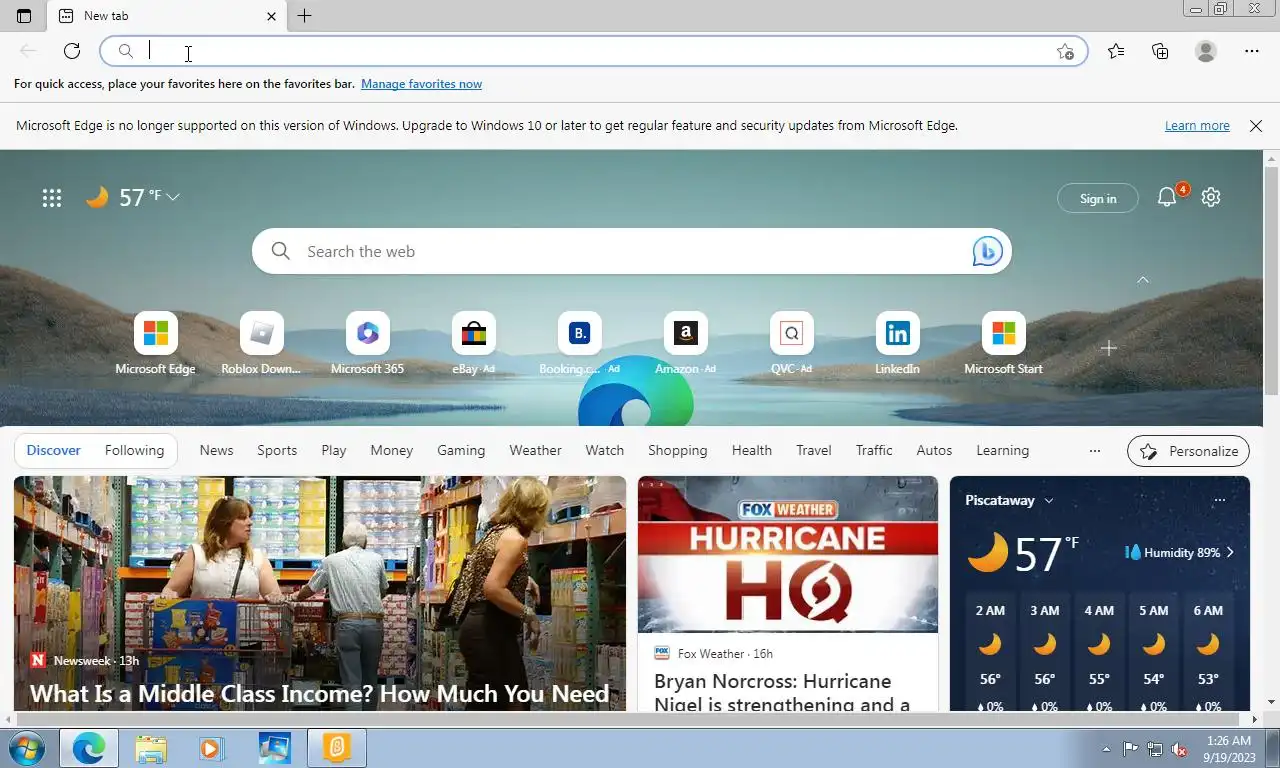Open the notifications bell icon
This screenshot has height=768, width=1280.
[x=1167, y=197]
